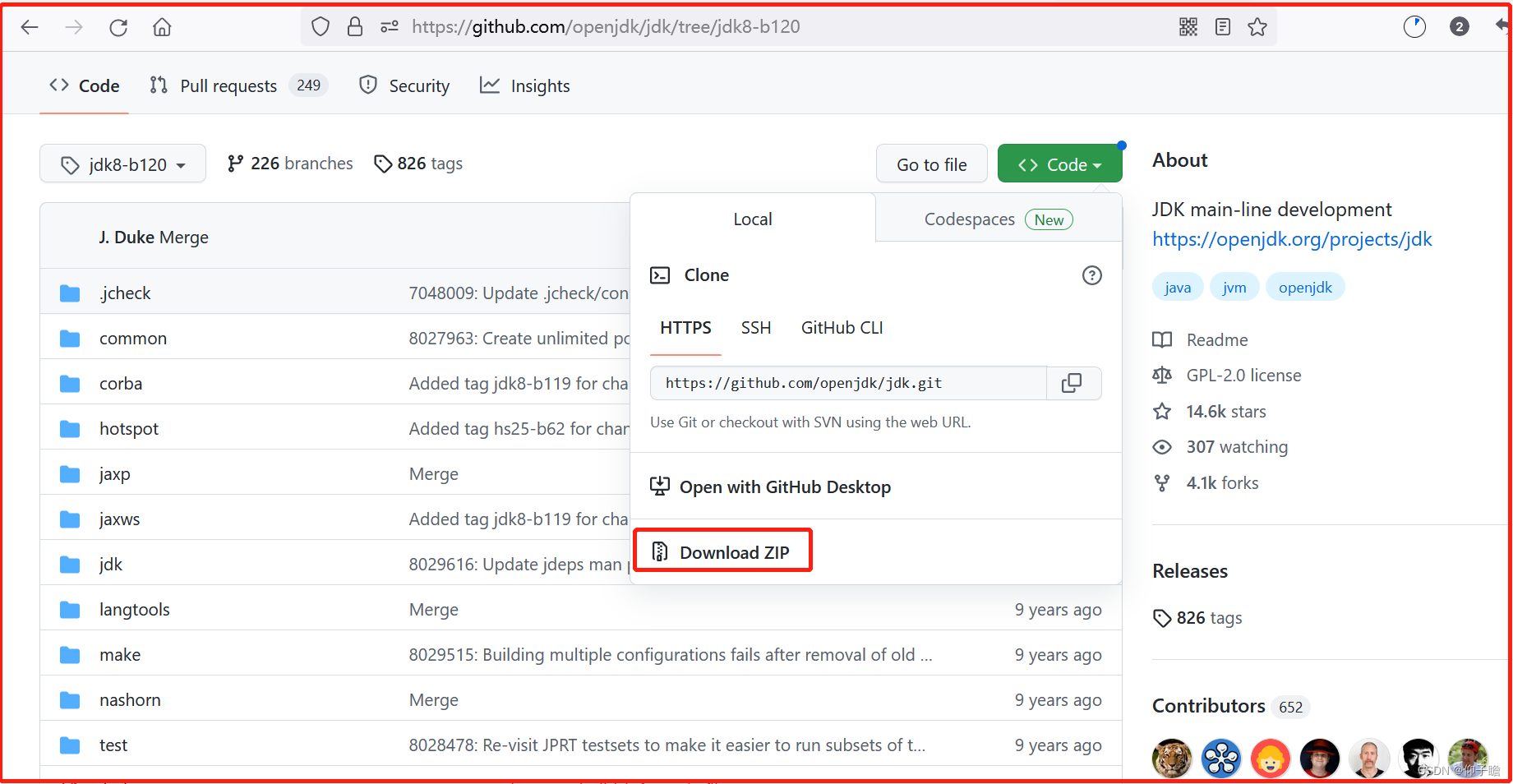Open the Security tab
This screenshot has height=784, width=1513.
pos(404,85)
